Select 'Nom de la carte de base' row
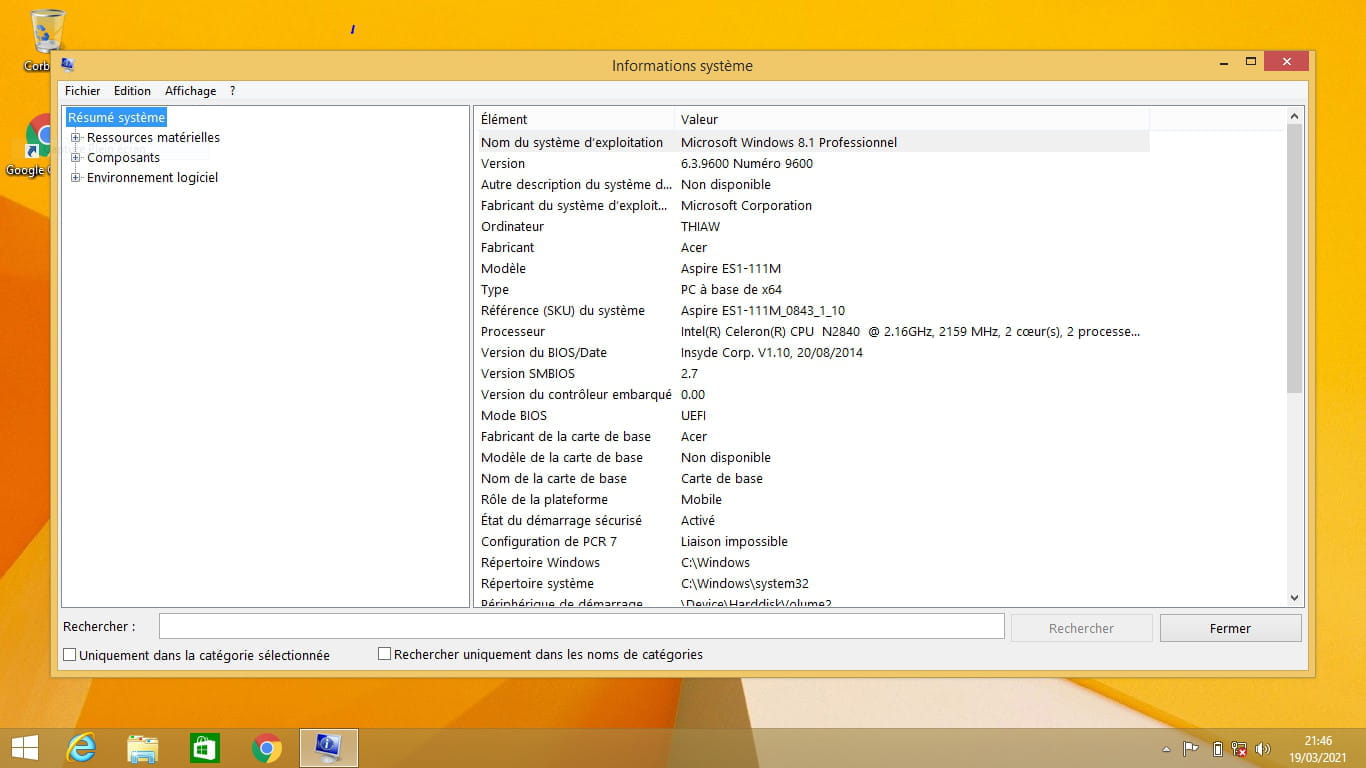Screen dimensions: 1366x768 (814, 478)
